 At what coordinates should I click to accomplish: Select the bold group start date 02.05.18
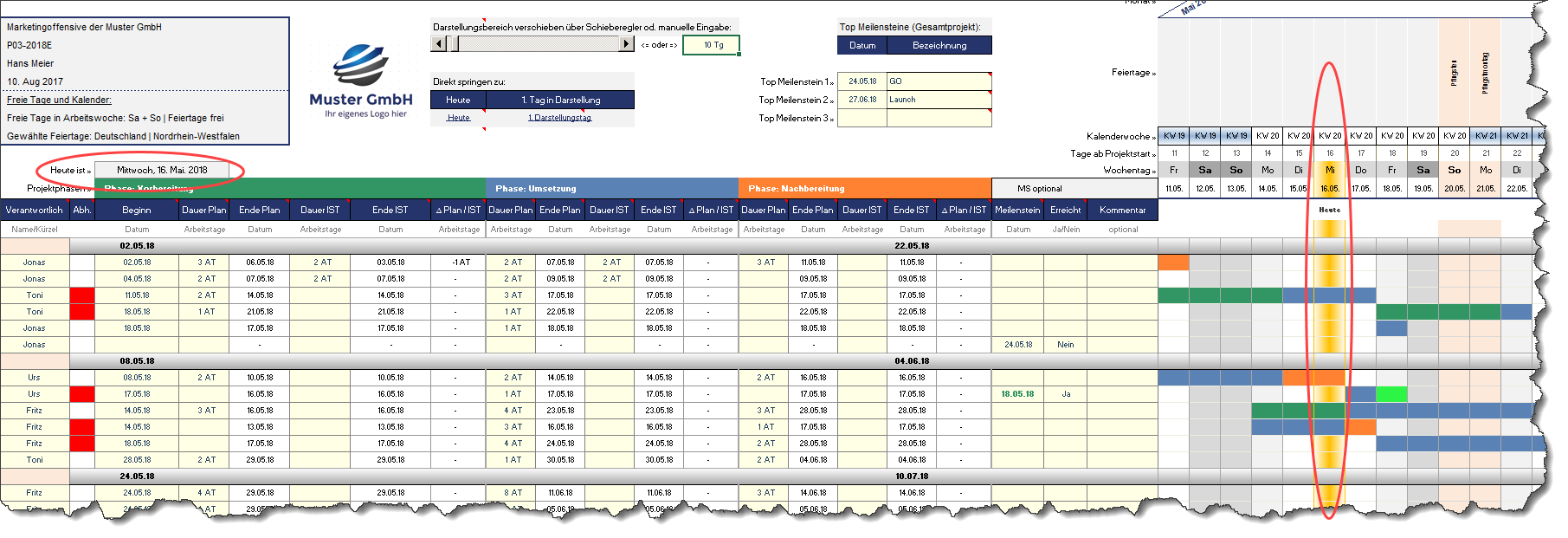137,246
